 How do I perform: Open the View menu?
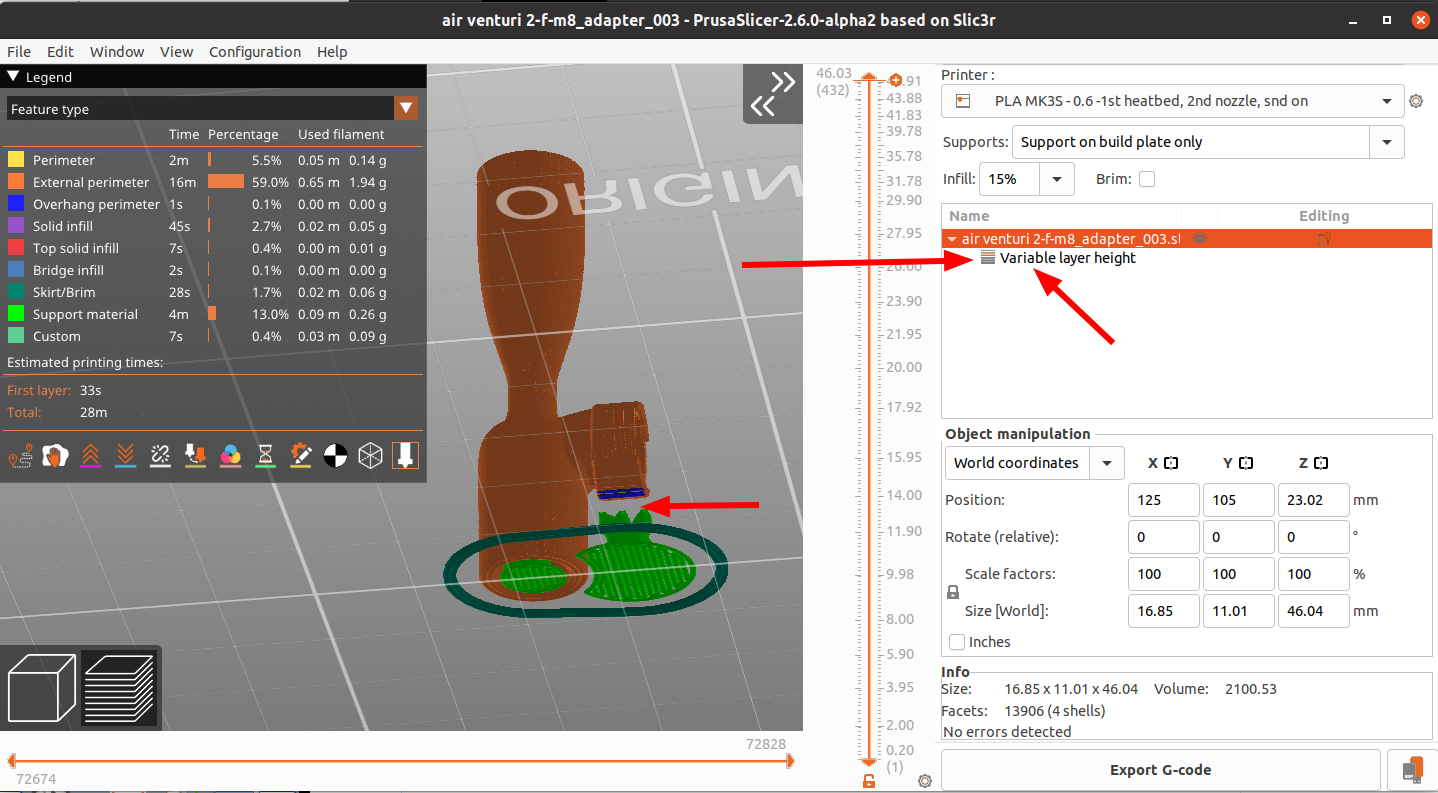177,52
